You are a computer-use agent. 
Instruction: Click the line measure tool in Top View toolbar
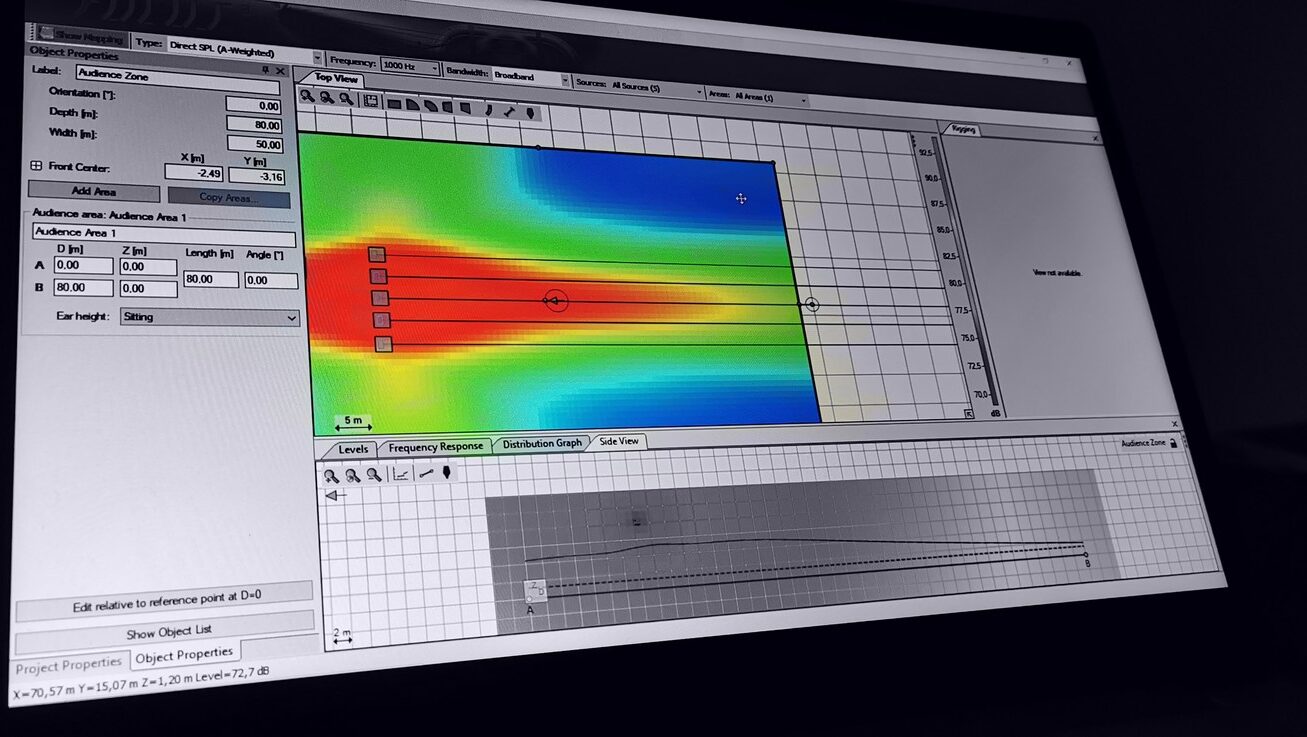click(510, 111)
